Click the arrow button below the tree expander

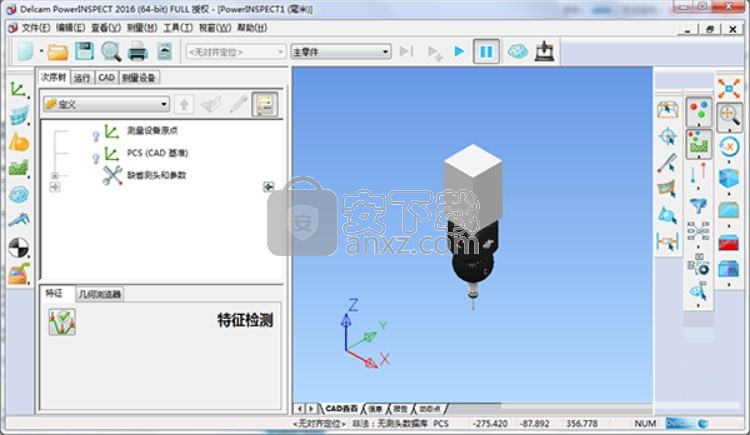click(x=55, y=187)
